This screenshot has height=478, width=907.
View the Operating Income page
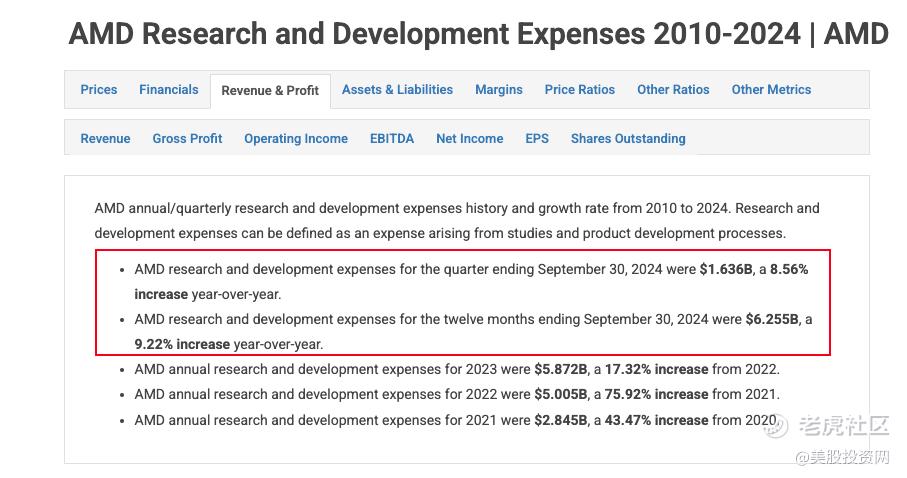[296, 139]
